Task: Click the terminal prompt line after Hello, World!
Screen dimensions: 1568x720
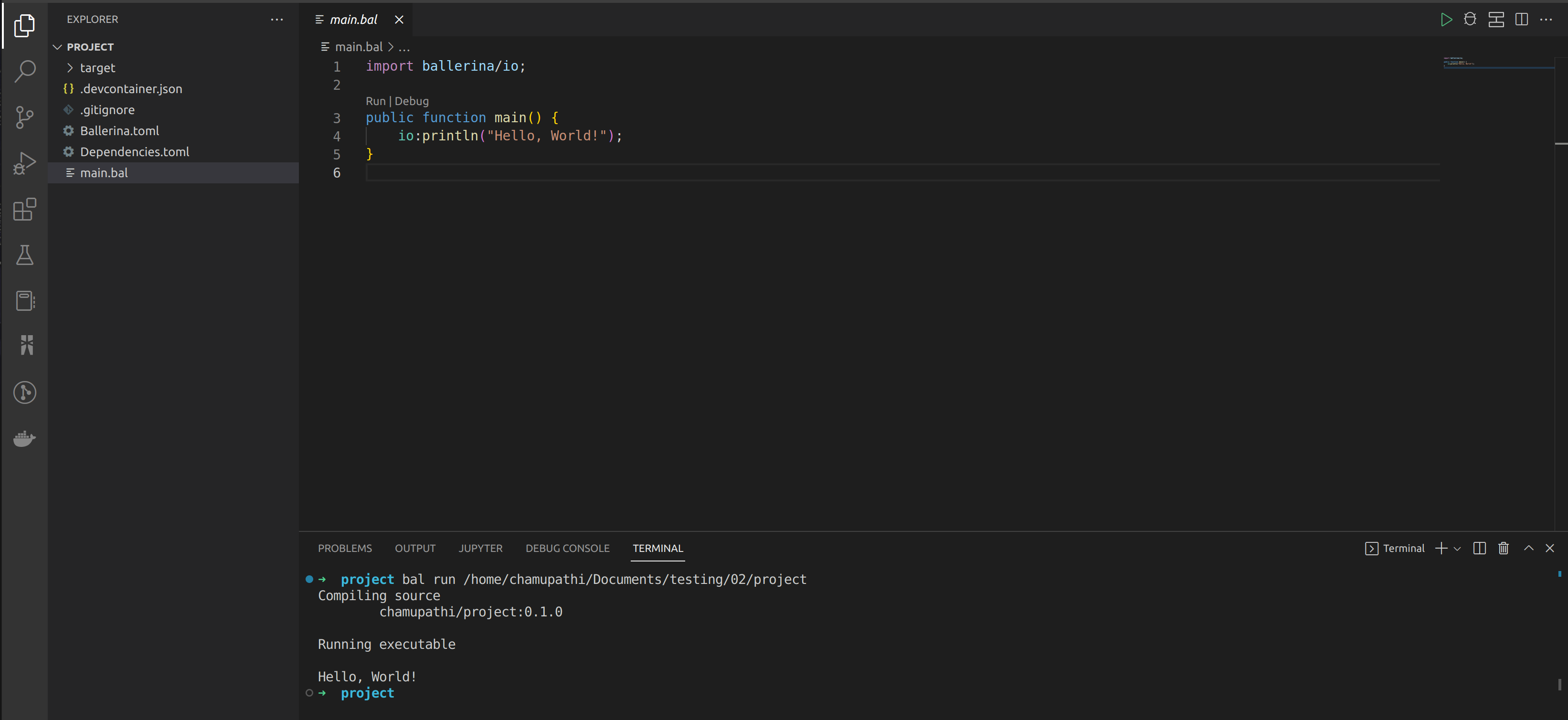Action: [367, 693]
